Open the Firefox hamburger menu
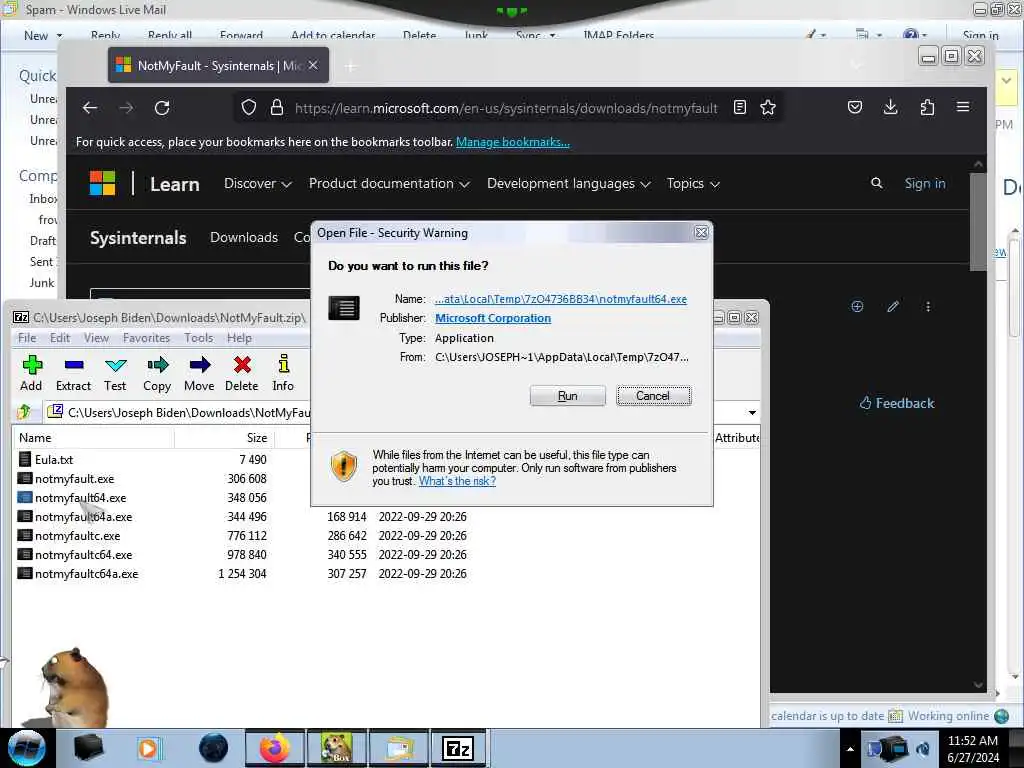This screenshot has height=768, width=1024. (x=963, y=107)
